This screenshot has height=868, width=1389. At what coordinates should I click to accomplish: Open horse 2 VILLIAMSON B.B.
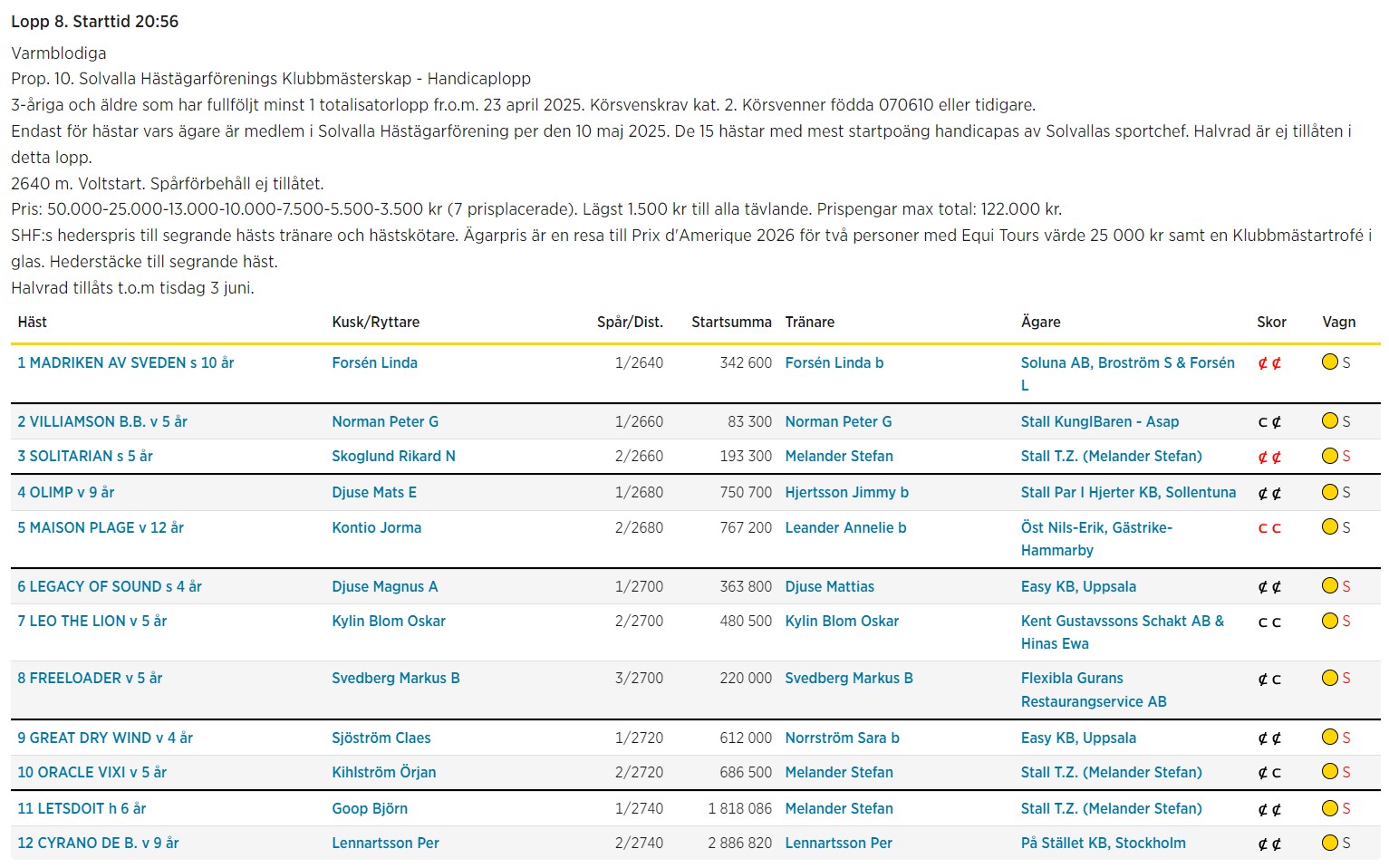(102, 421)
